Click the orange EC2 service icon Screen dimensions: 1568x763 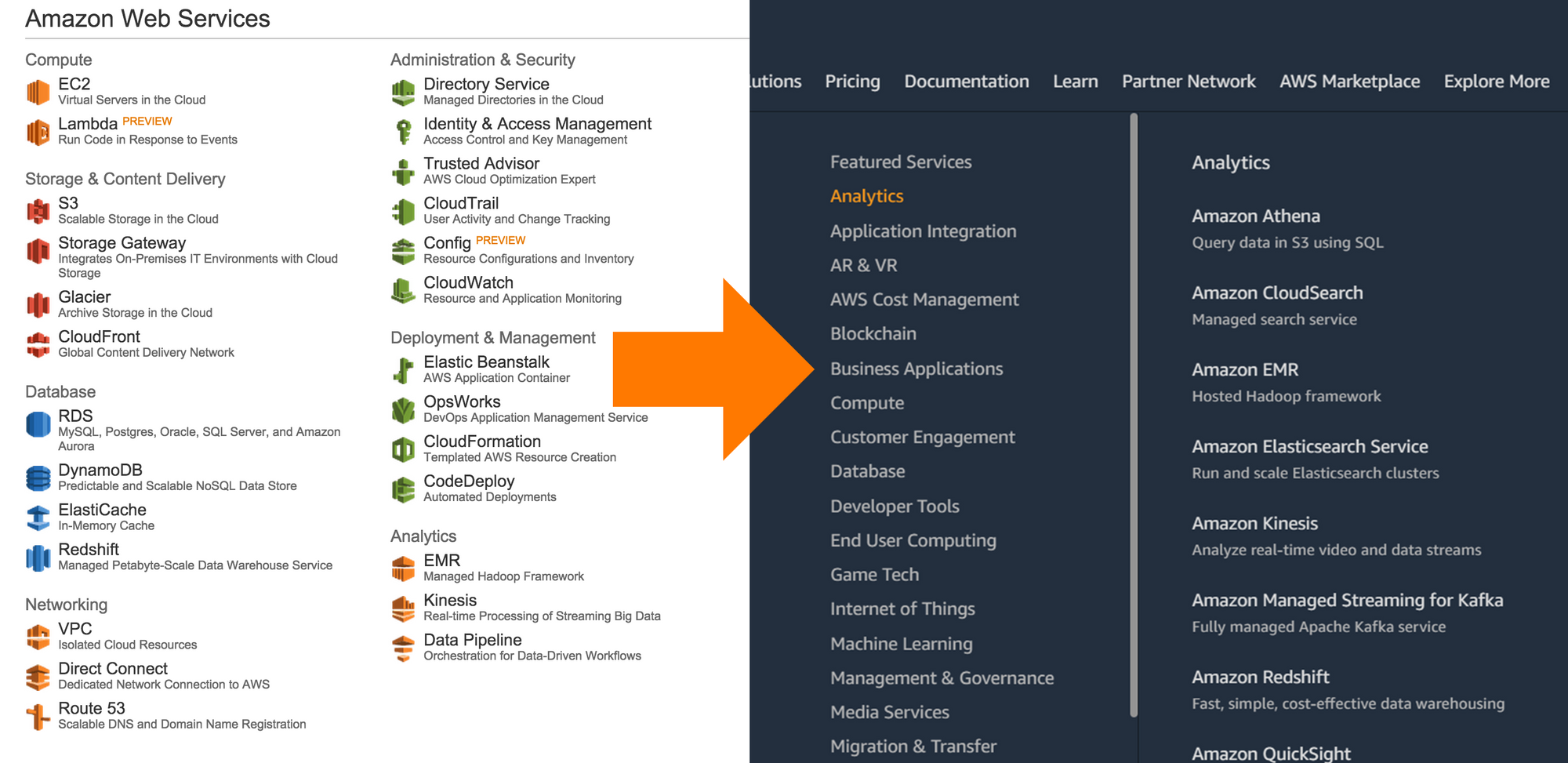[38, 92]
